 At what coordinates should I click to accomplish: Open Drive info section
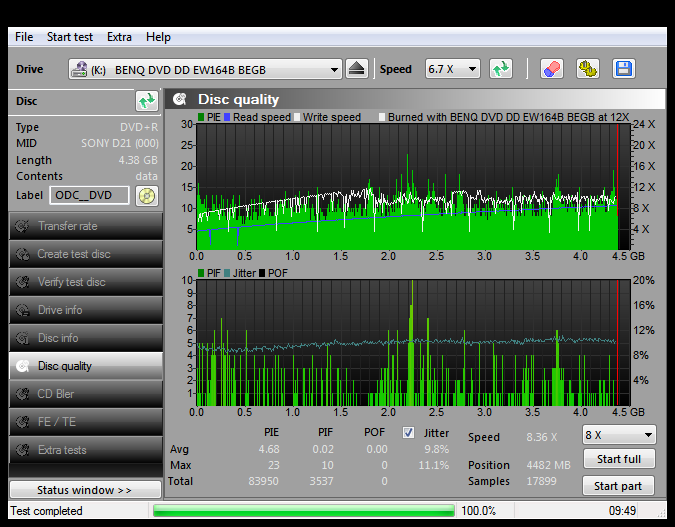pos(86,310)
